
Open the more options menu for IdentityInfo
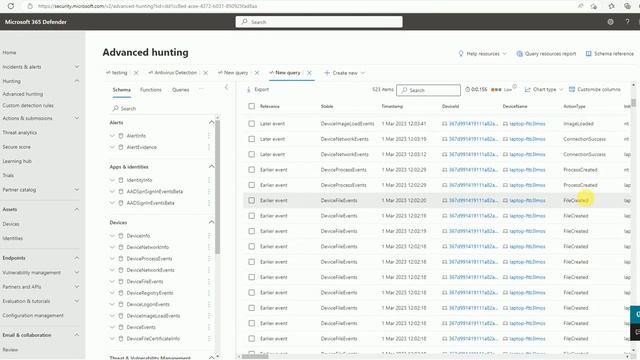pos(209,180)
